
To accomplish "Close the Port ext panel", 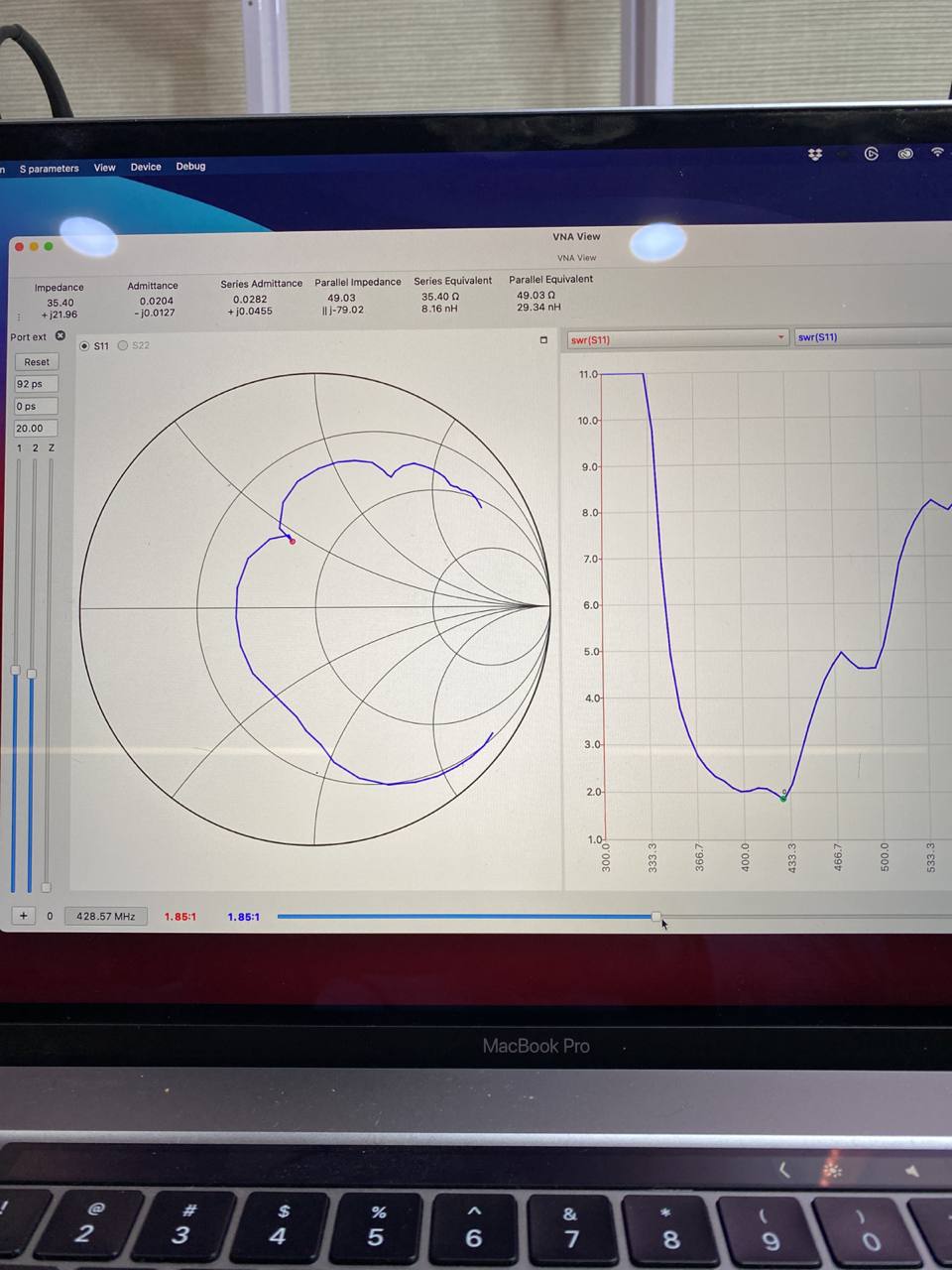I will tap(60, 336).
